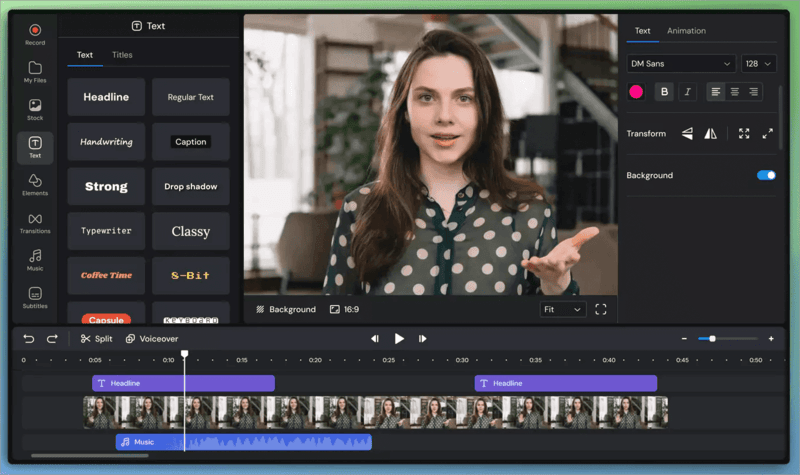Start a Voiceover recording
Screen dimensions: 800x475
click(x=152, y=339)
